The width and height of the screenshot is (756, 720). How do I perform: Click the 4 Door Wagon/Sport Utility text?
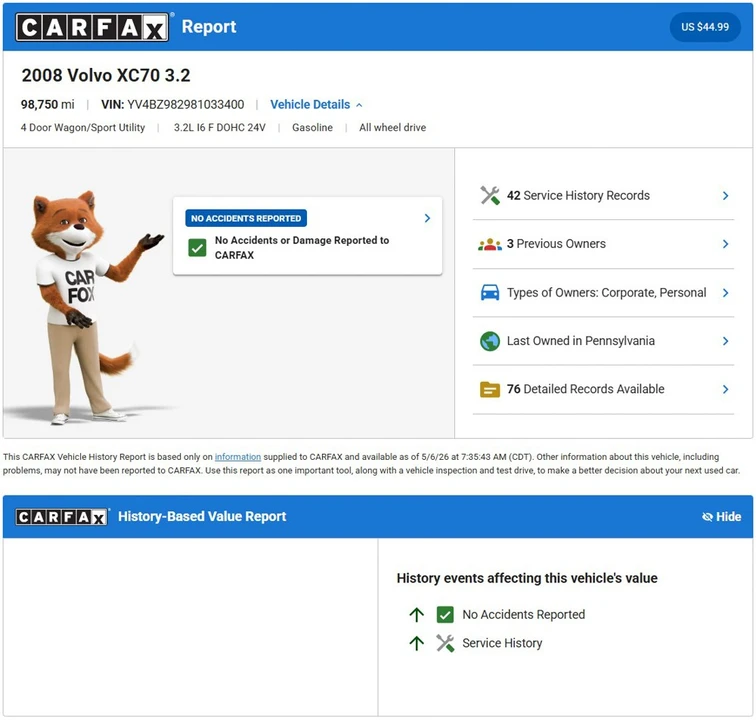tap(82, 128)
